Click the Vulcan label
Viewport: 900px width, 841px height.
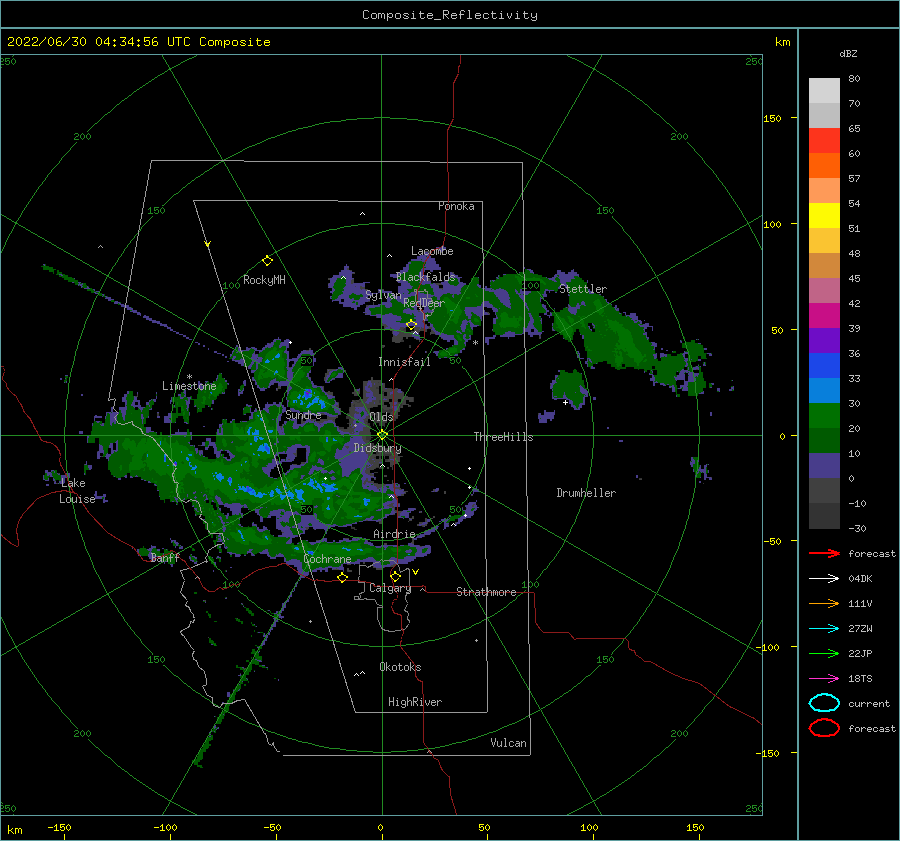509,743
